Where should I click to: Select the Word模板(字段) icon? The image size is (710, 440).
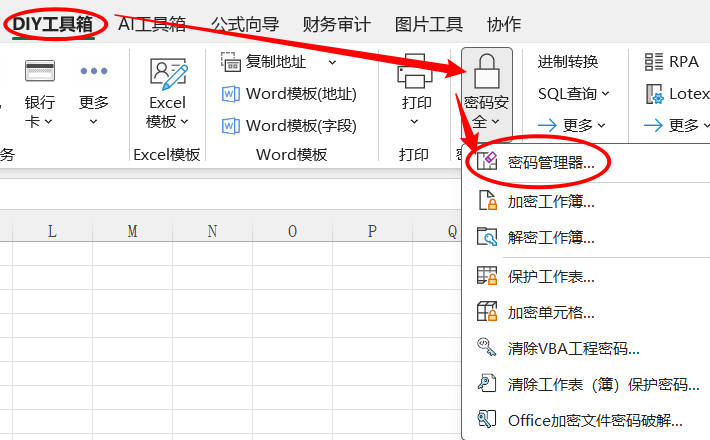230,126
